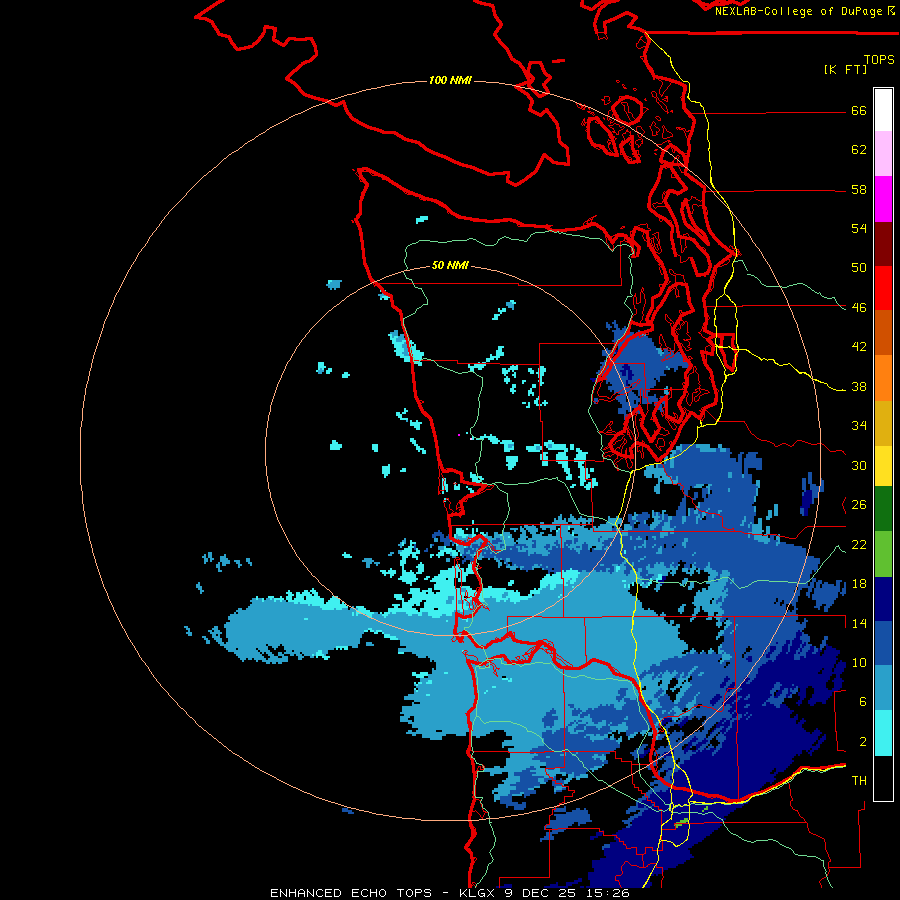Click the "2" legend value
Screen dimensions: 900x900
pyautogui.click(x=863, y=742)
